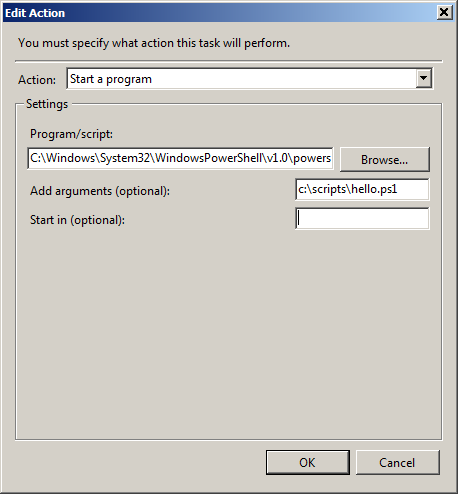The width and height of the screenshot is (458, 494).
Task: Click the empty dialog area left of OK
Action: [x=140, y=462]
